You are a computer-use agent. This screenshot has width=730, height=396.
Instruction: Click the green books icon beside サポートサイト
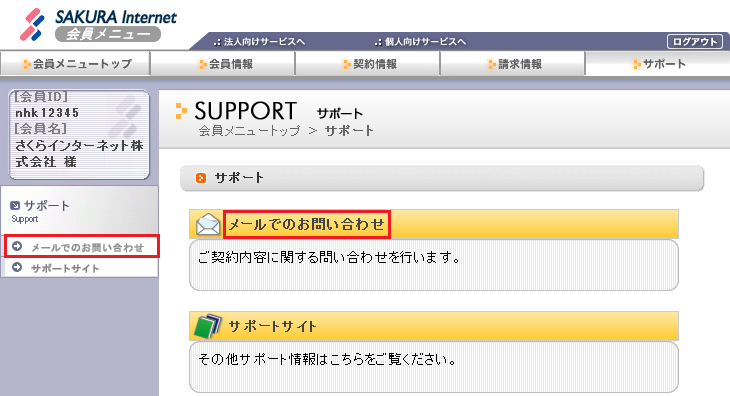click(x=208, y=326)
